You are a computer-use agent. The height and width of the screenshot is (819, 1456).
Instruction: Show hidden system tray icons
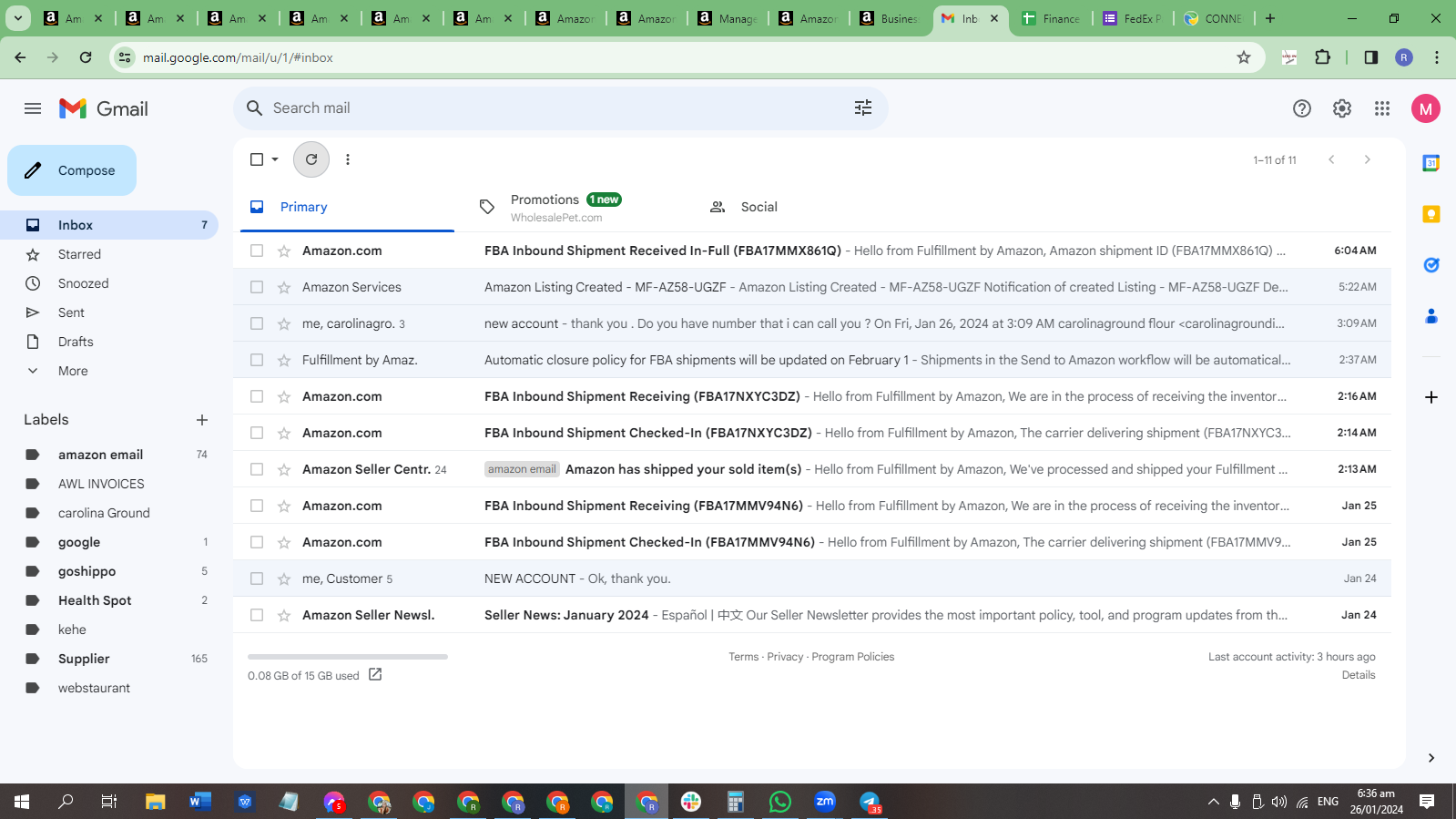point(1213,802)
